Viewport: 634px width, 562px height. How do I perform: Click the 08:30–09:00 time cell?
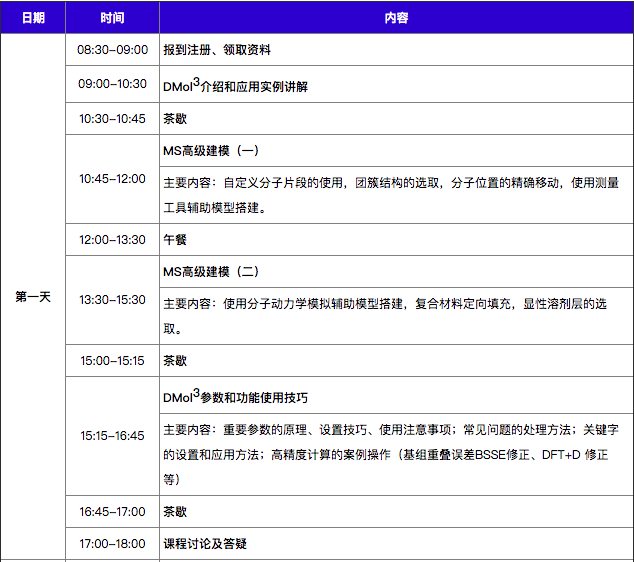[112, 50]
